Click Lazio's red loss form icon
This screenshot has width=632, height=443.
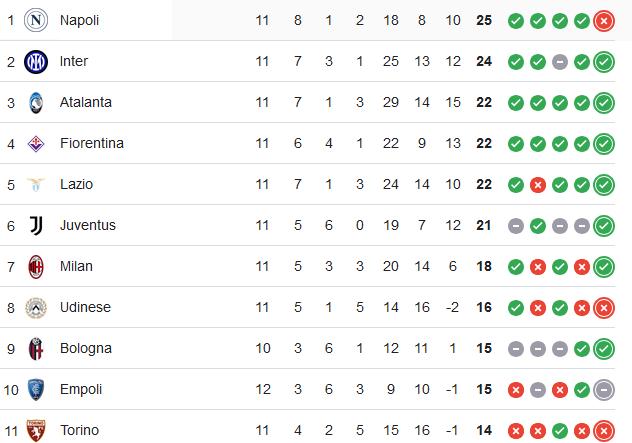point(538,185)
